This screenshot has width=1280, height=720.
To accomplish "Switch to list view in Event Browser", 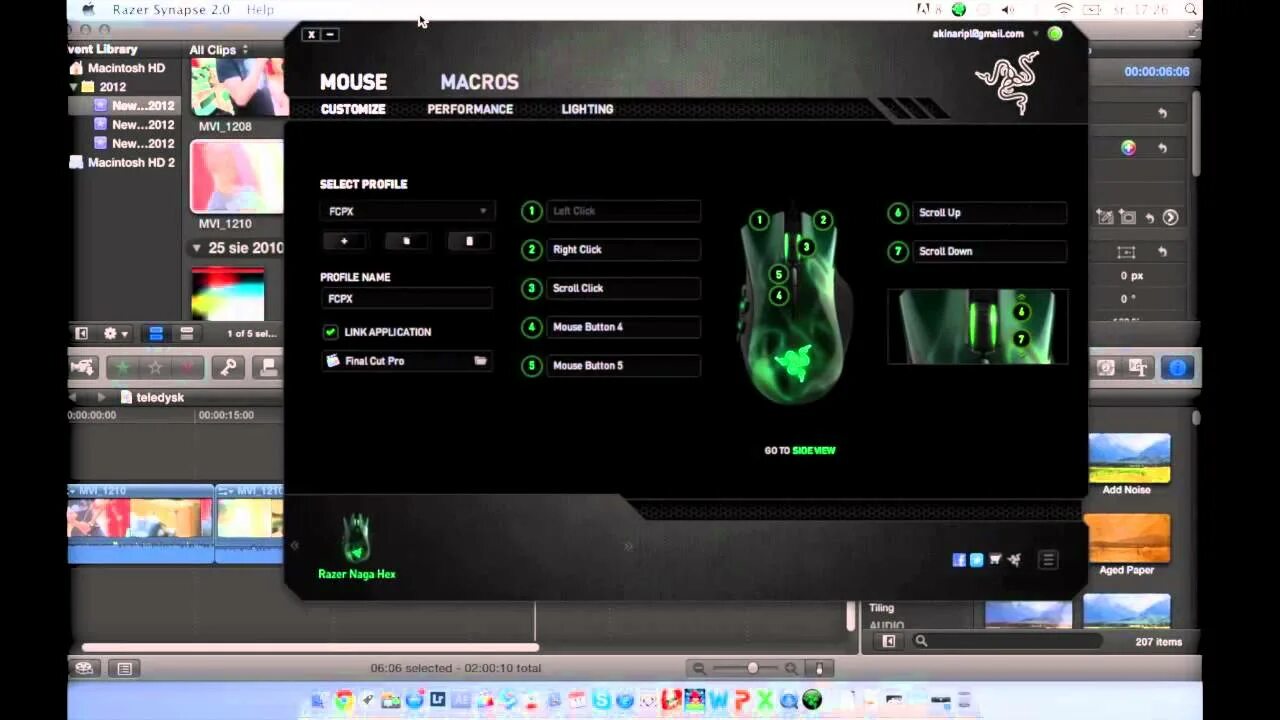I will coord(186,334).
